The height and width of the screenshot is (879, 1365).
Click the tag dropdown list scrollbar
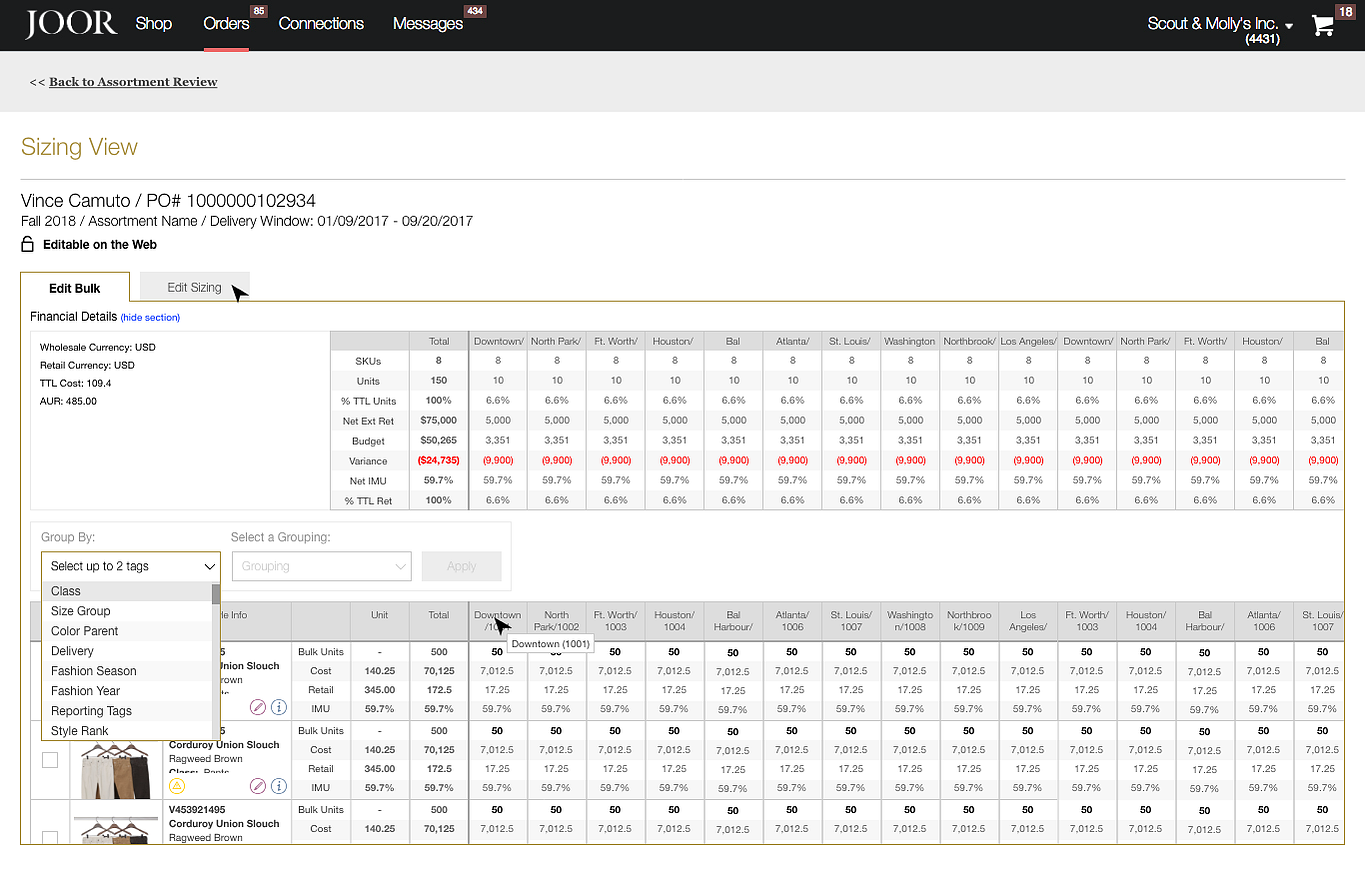click(x=216, y=594)
